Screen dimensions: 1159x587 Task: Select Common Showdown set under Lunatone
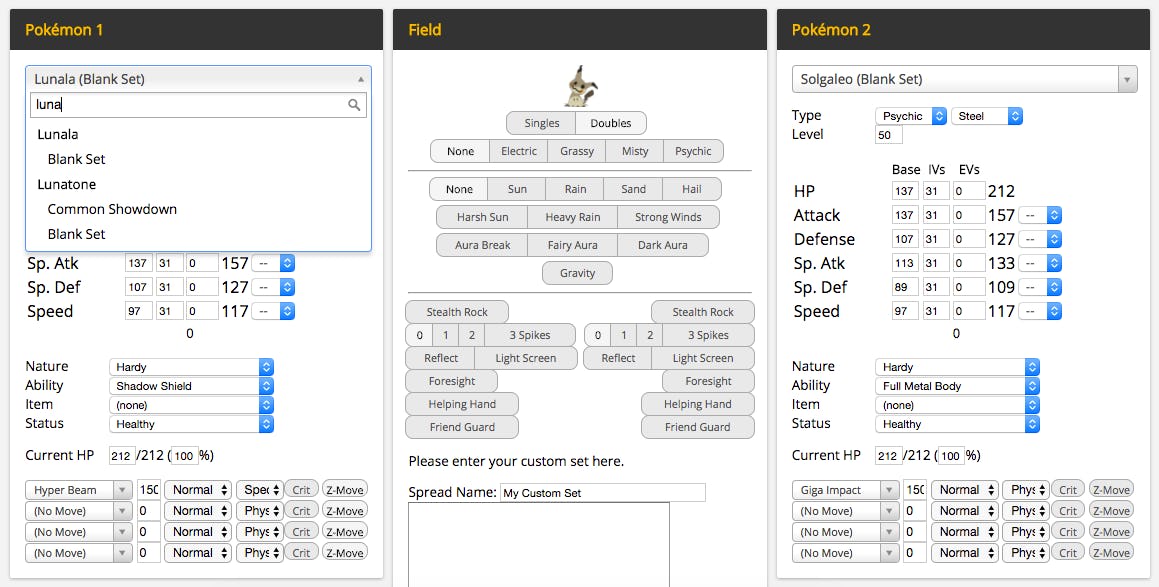(112, 209)
